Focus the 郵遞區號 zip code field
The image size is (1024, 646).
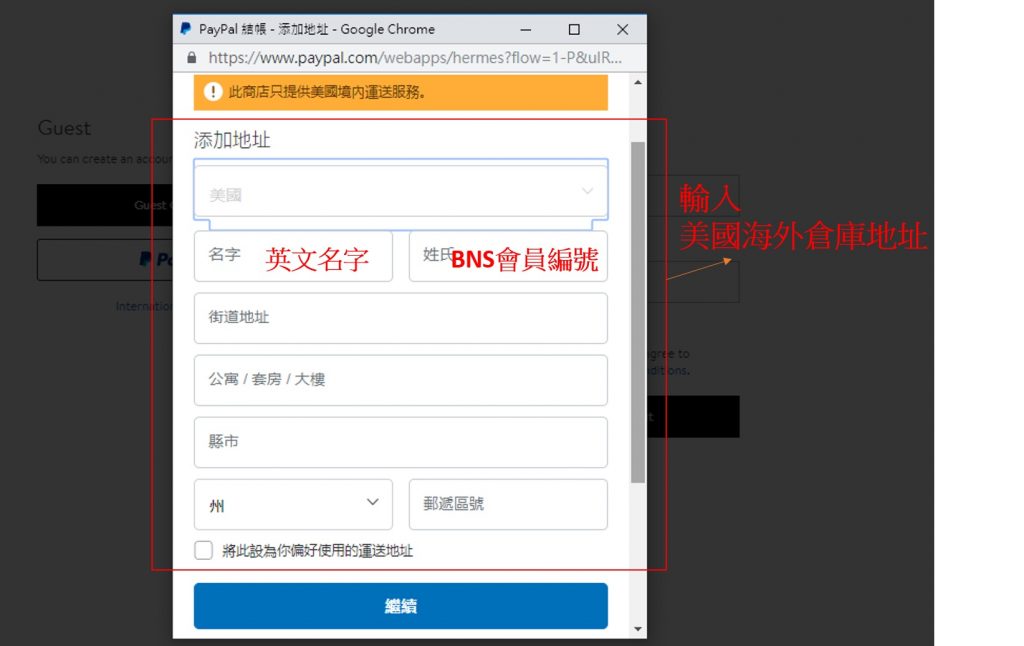[x=508, y=504]
